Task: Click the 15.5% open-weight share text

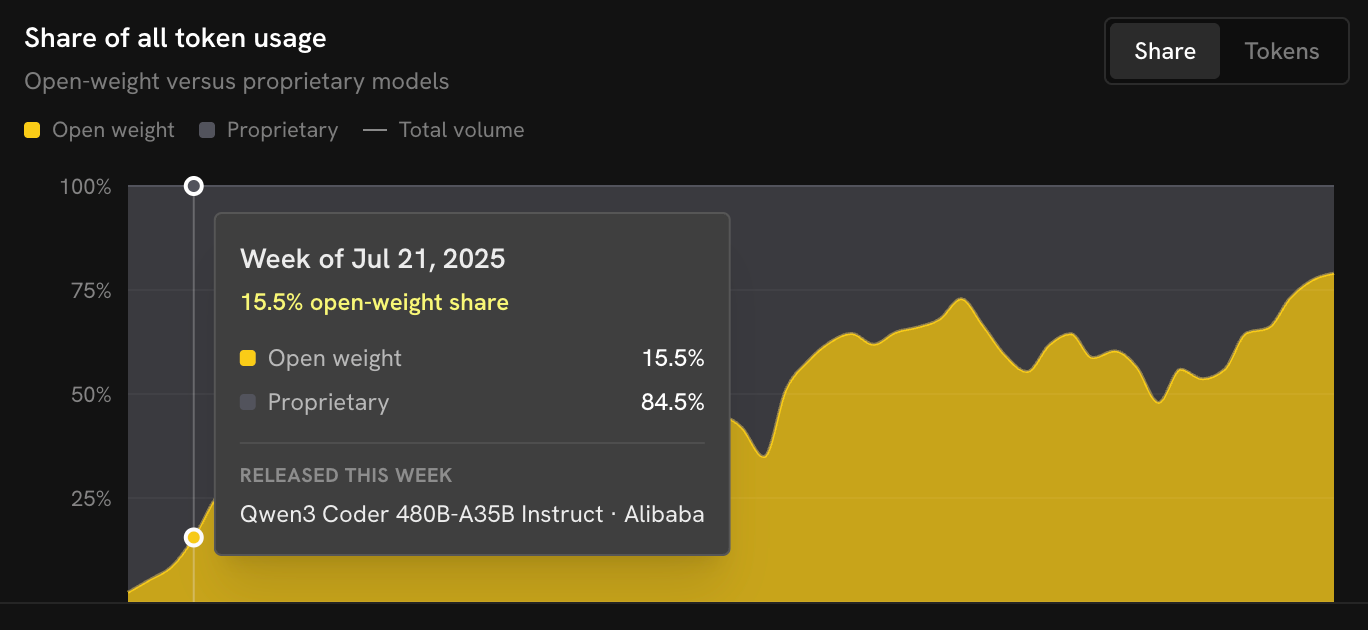Action: 375,302
